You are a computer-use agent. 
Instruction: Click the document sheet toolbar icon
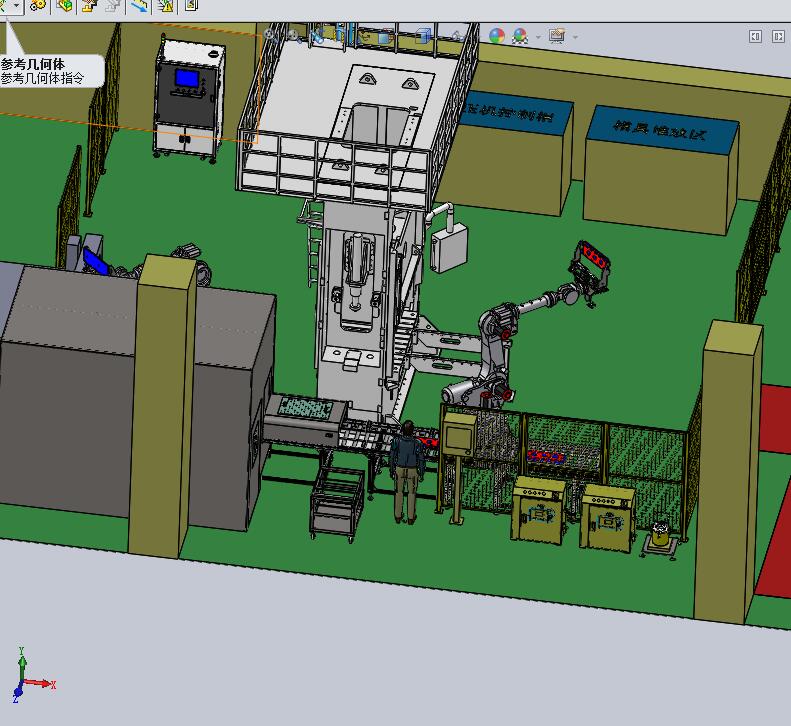[191, 6]
